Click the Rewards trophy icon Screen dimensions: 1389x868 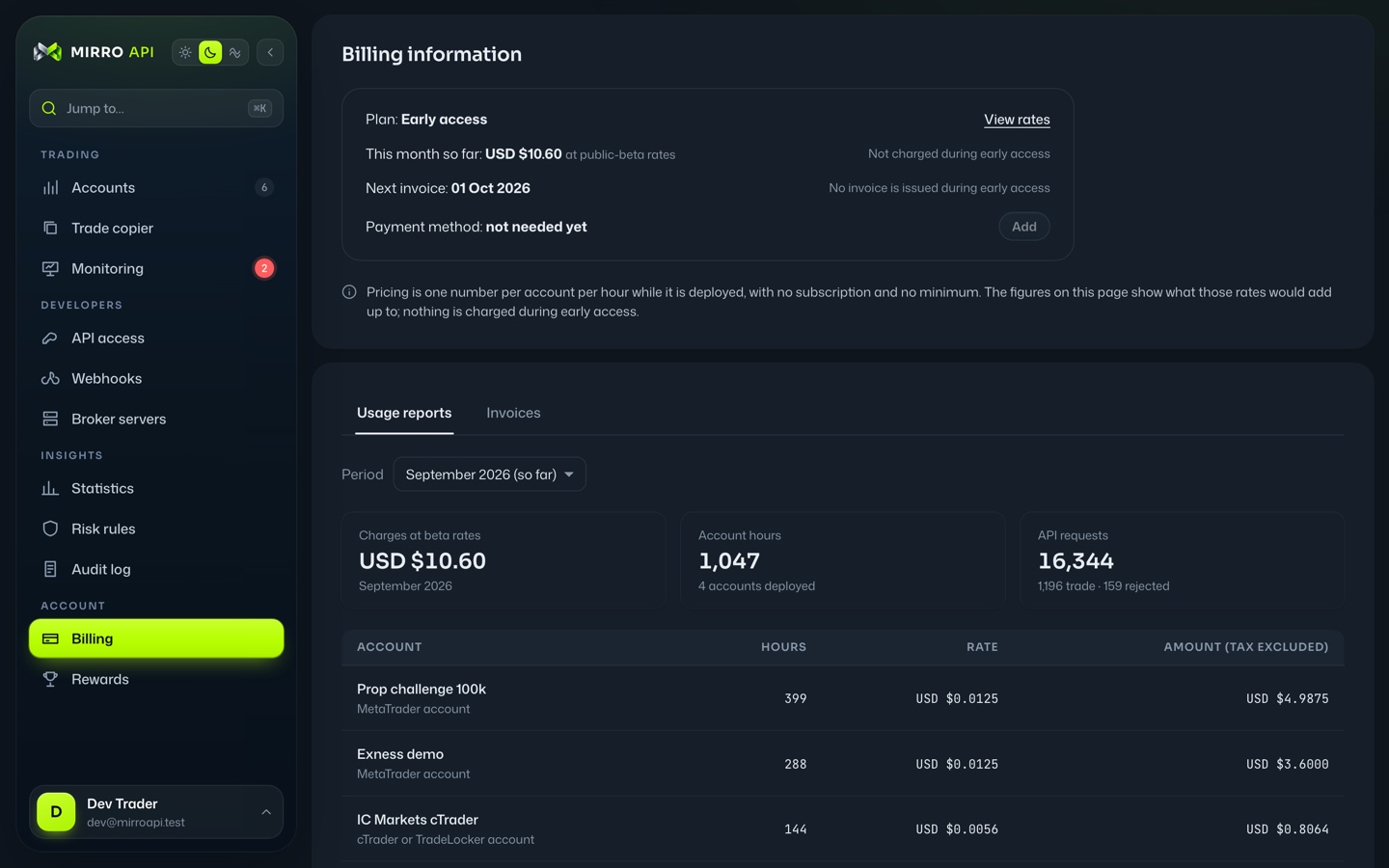pyautogui.click(x=50, y=679)
